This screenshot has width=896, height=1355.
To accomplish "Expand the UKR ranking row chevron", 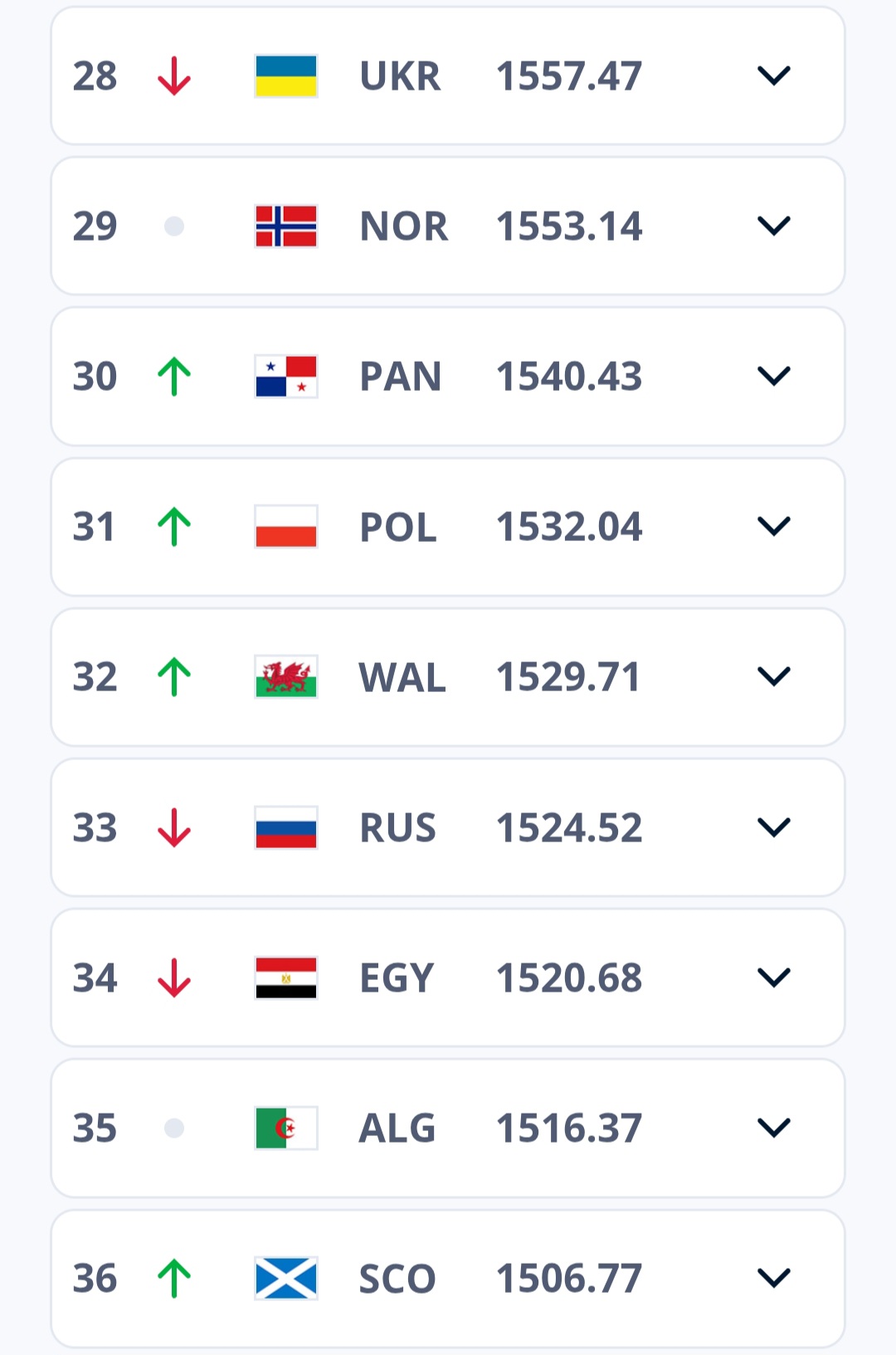I will (x=773, y=76).
